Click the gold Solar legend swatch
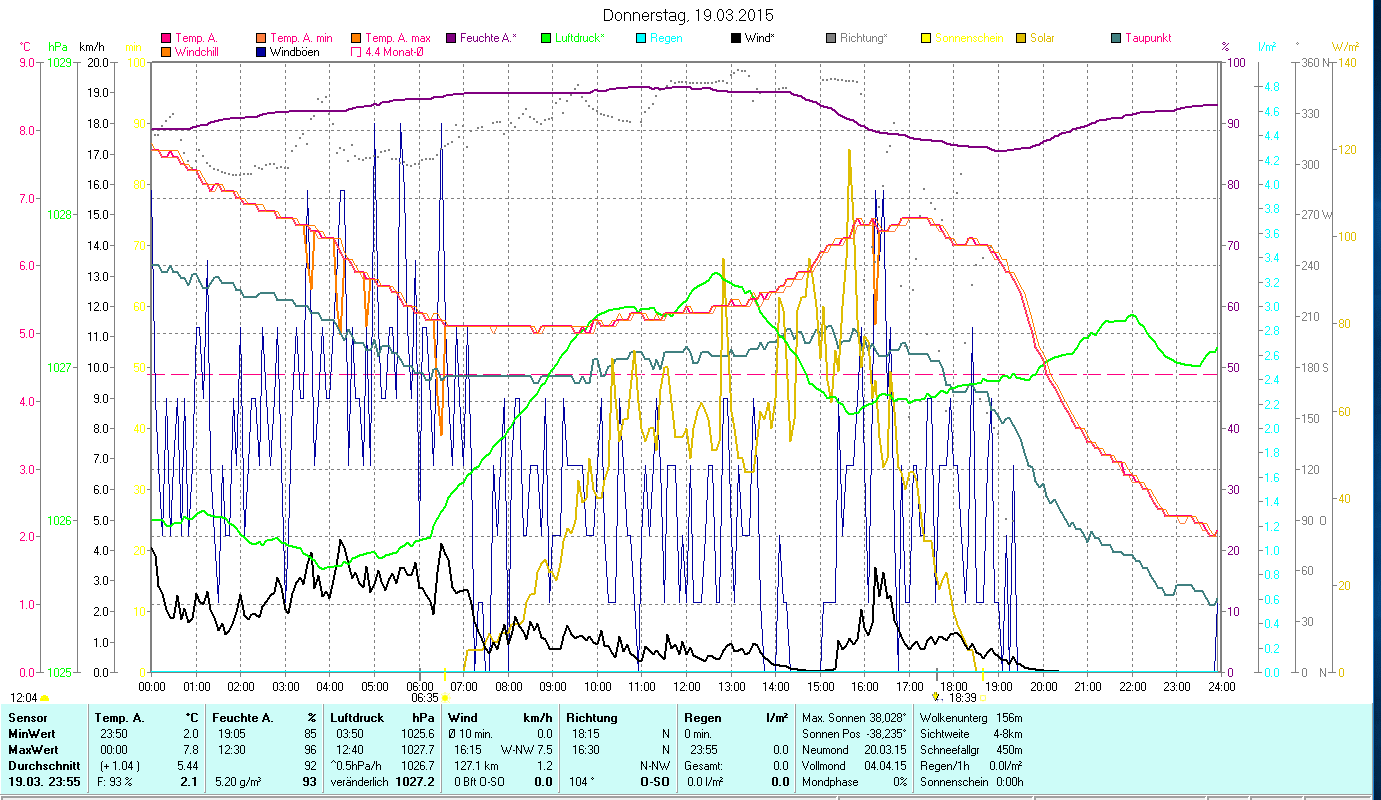Viewport: 1381px width, 800px height. click(x=1021, y=38)
